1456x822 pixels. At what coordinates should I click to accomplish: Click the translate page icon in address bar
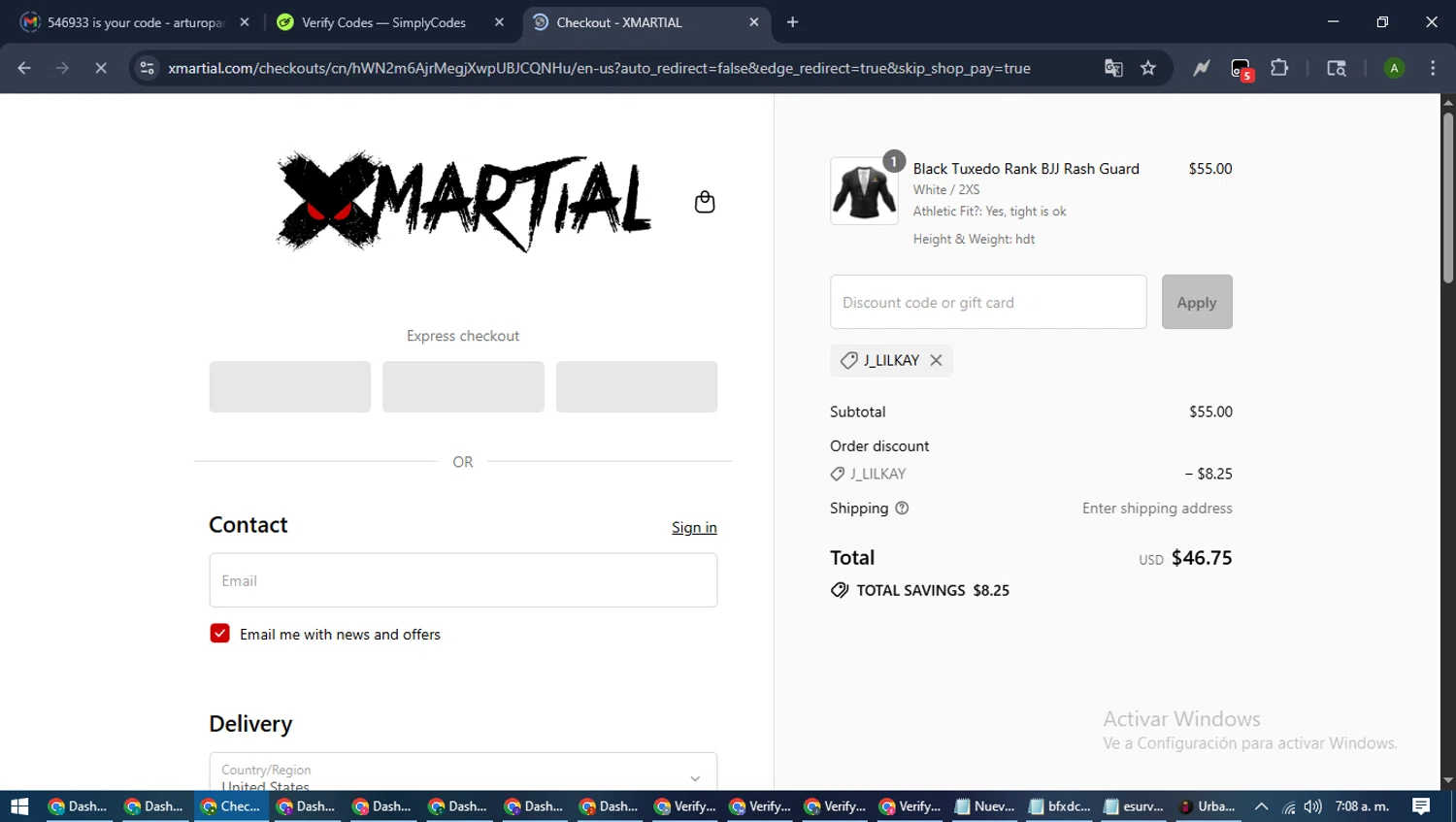pyautogui.click(x=1113, y=68)
